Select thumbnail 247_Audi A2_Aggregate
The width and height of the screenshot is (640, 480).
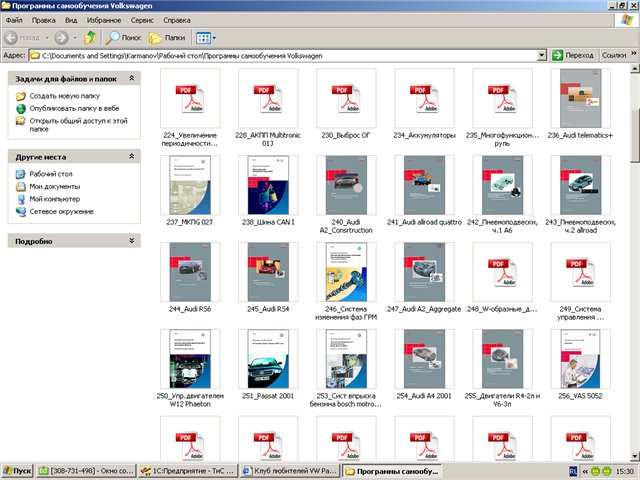pyautogui.click(x=424, y=272)
